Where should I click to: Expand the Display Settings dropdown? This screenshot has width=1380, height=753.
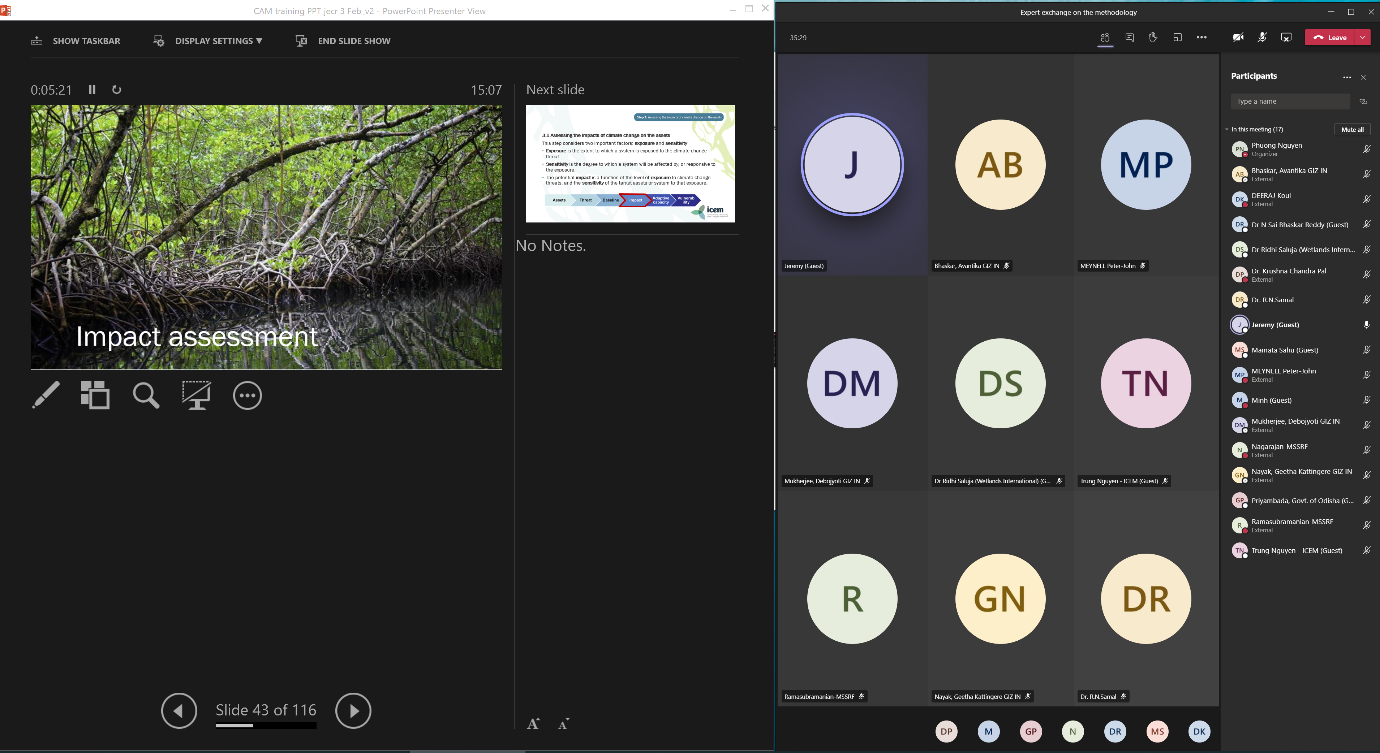point(208,41)
